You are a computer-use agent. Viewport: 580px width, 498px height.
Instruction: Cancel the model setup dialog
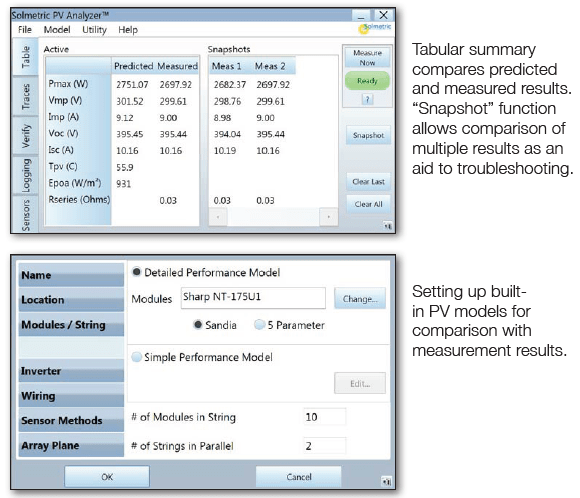[x=299, y=477]
